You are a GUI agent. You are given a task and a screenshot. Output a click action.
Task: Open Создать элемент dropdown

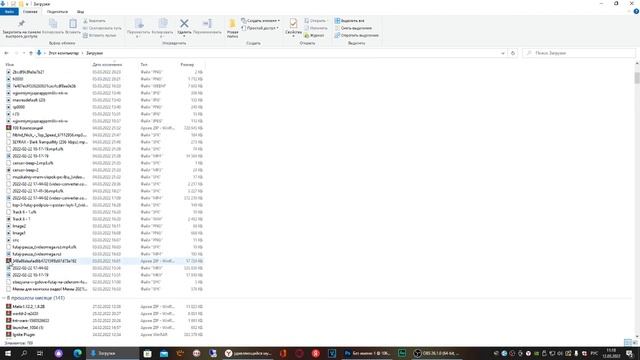click(260, 21)
